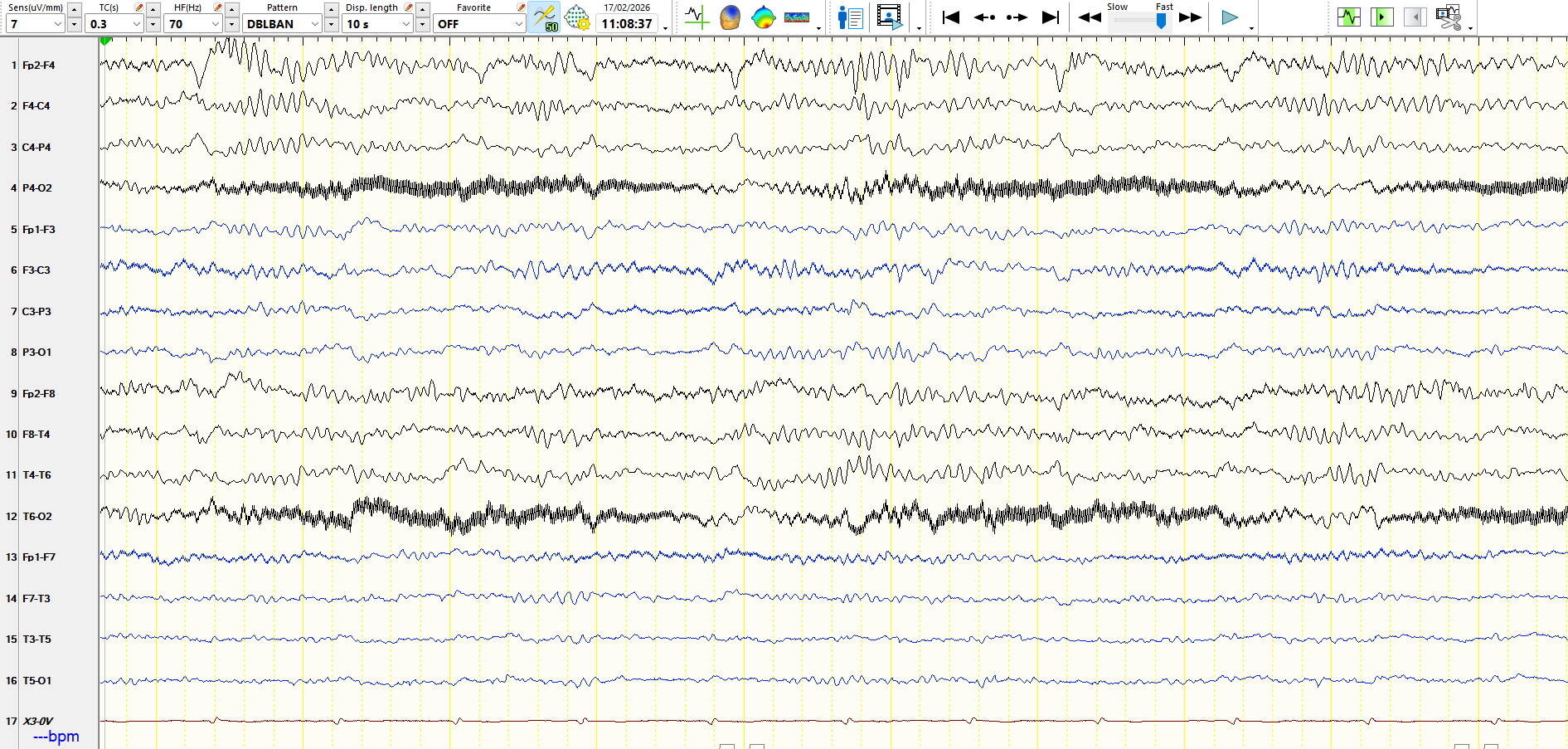Select the Fp2-F8 channel label
The image size is (1568, 749).
click(38, 394)
